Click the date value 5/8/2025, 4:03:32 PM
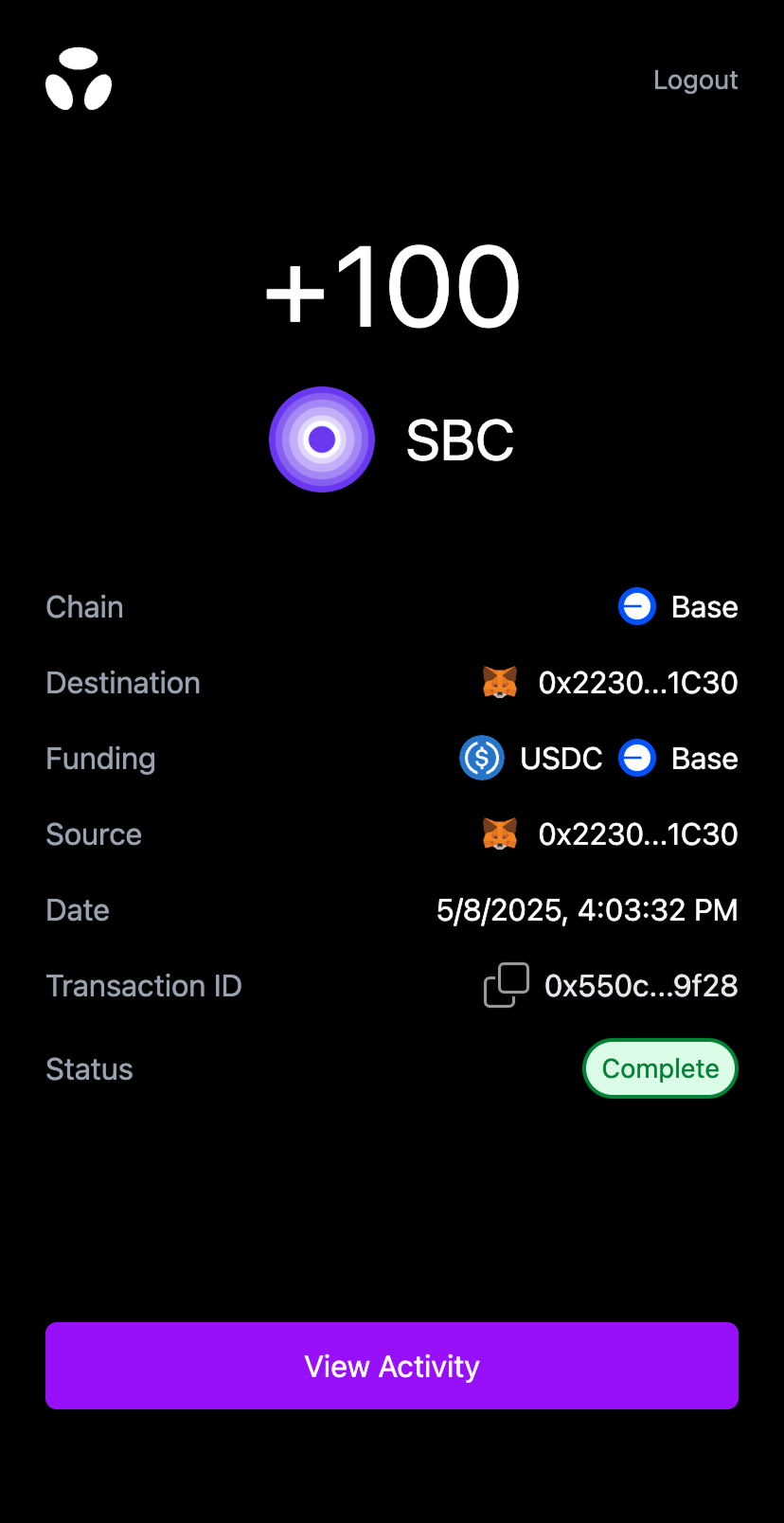 tap(586, 910)
